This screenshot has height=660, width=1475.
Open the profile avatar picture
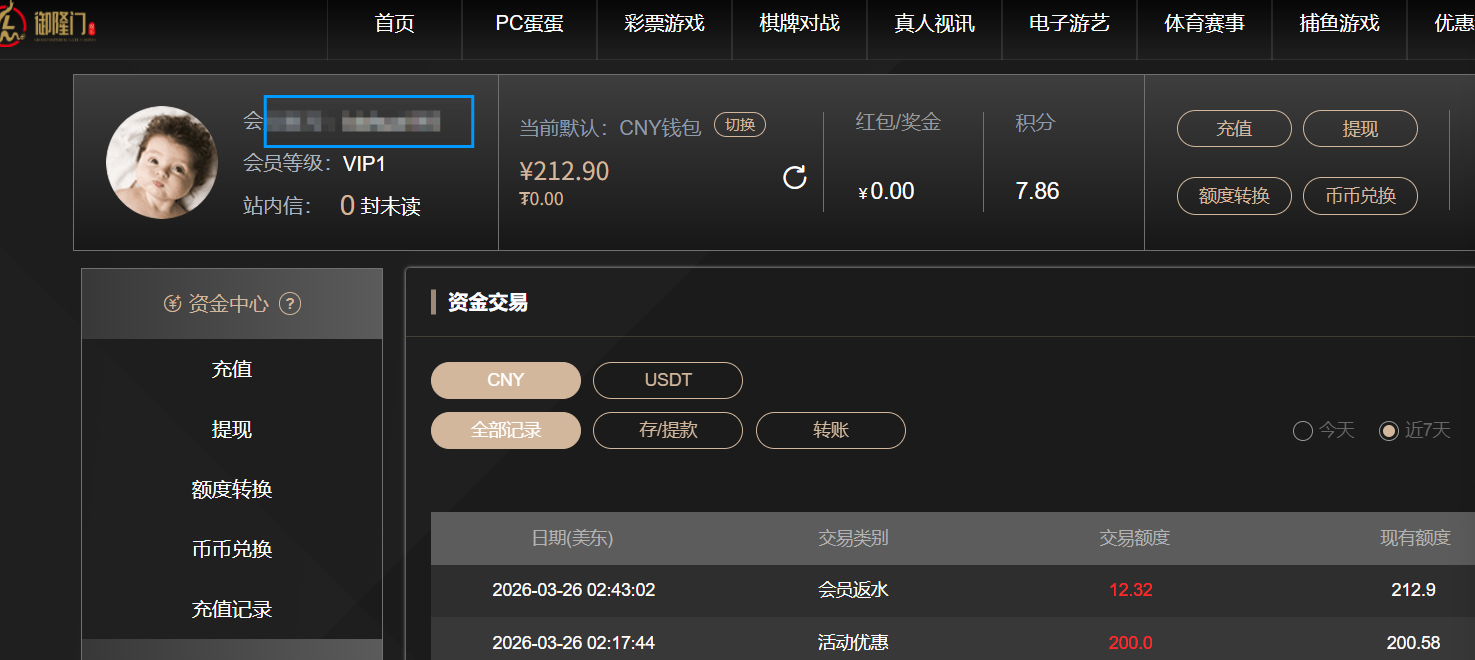tap(162, 162)
